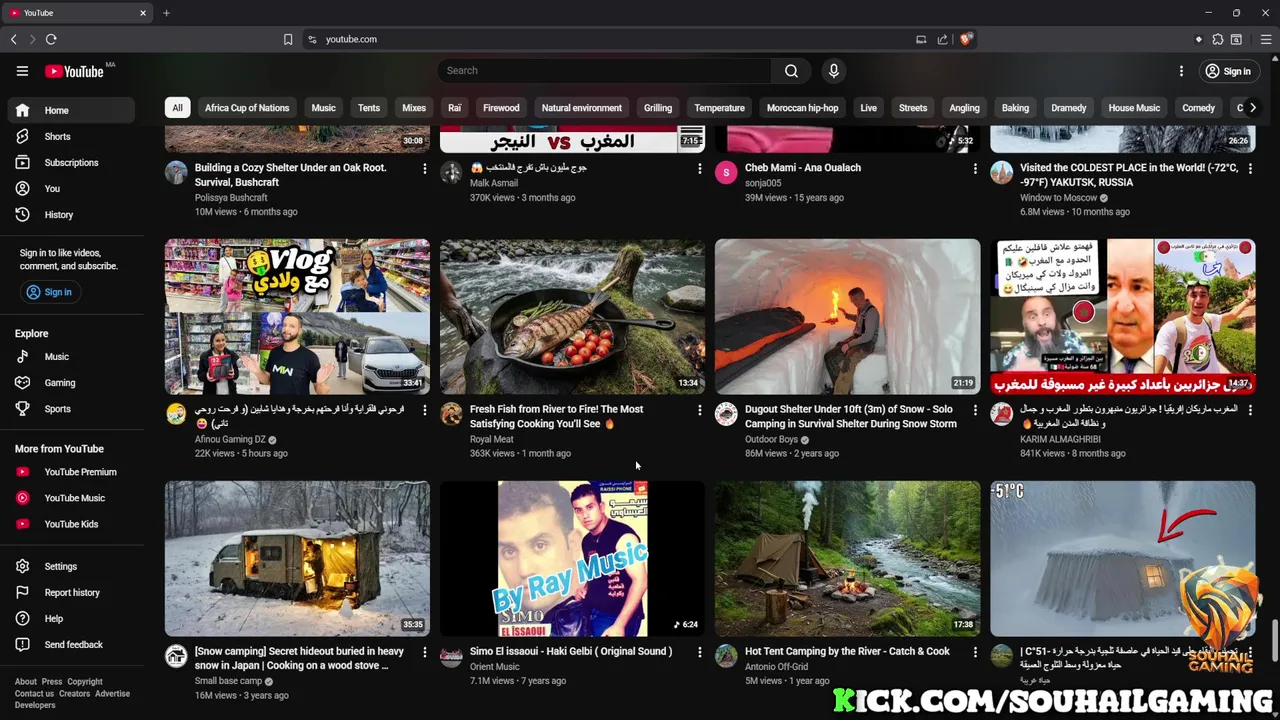Select the Grilling filter chip
Image resolution: width=1280 pixels, height=720 pixels.
pos(658,108)
